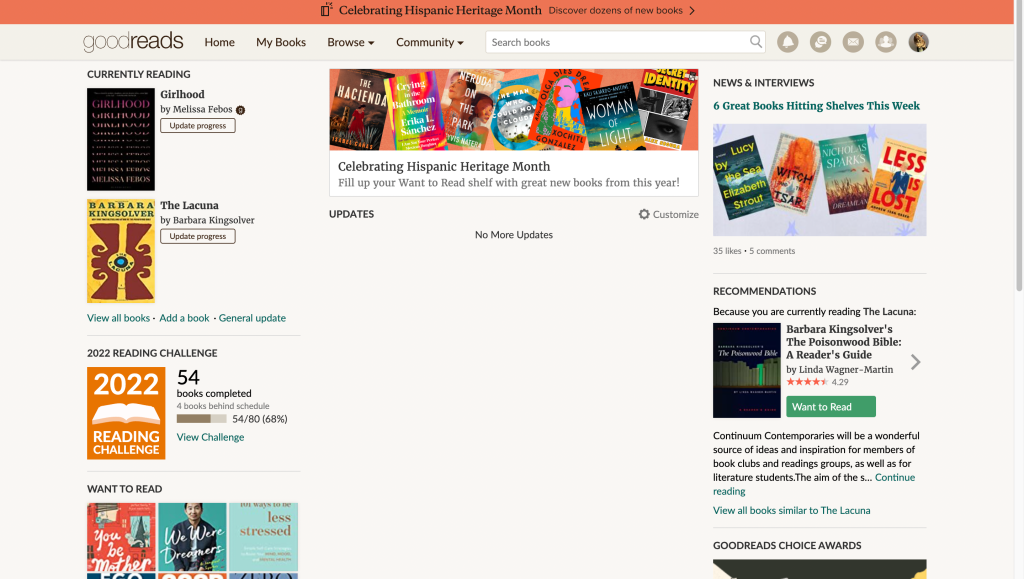Open the messages envelope icon
This screenshot has height=579, width=1024.
[853, 42]
